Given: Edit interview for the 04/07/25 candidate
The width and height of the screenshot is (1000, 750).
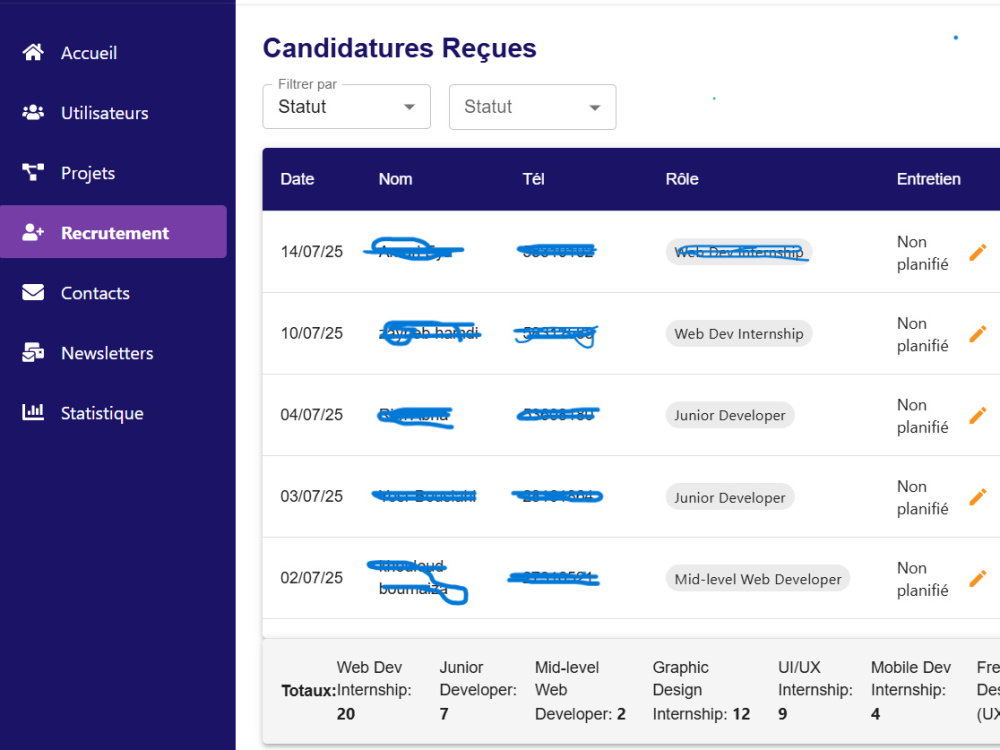Looking at the screenshot, I should pyautogui.click(x=978, y=416).
